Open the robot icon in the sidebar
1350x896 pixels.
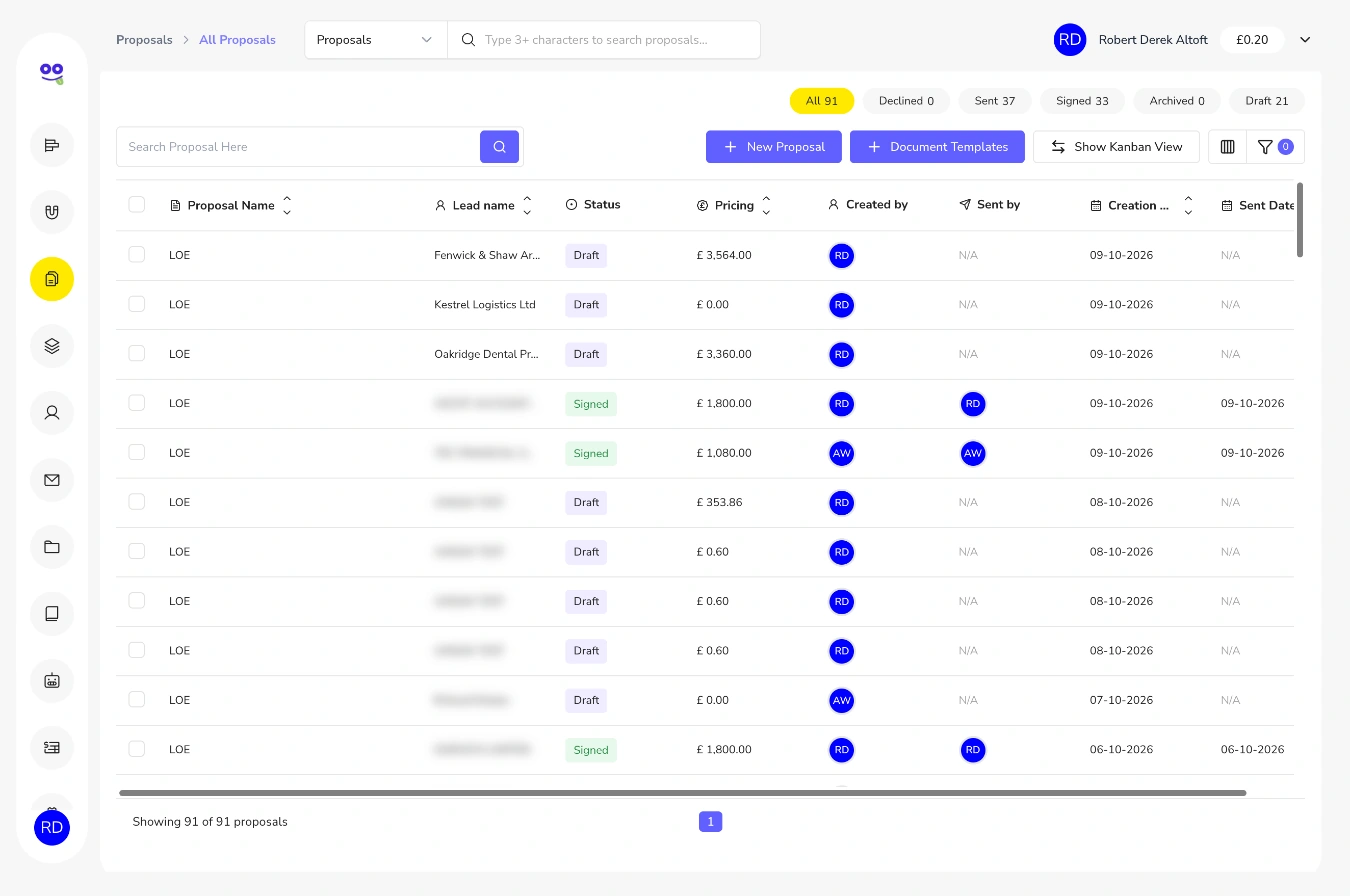(52, 681)
